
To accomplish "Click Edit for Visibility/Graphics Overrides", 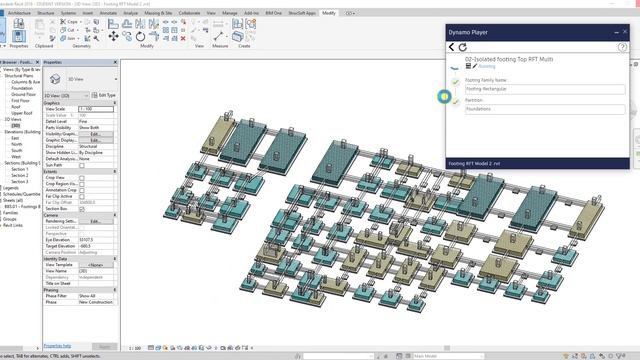I will pyautogui.click(x=96, y=134).
